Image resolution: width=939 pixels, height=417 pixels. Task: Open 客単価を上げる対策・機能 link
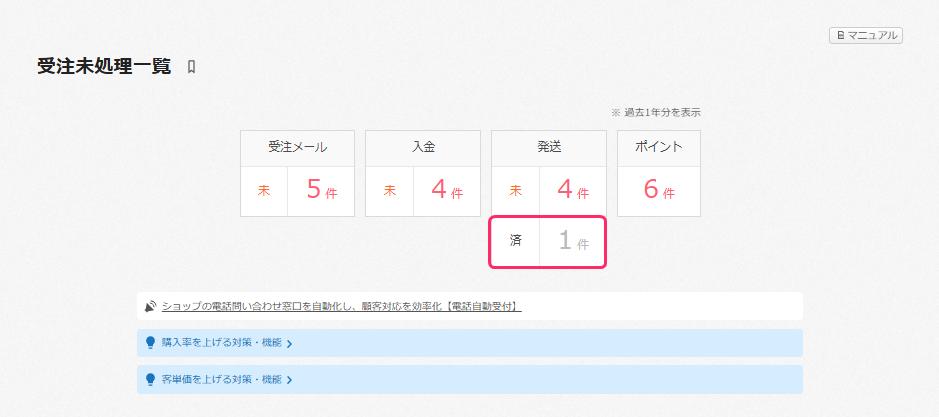[x=221, y=379]
